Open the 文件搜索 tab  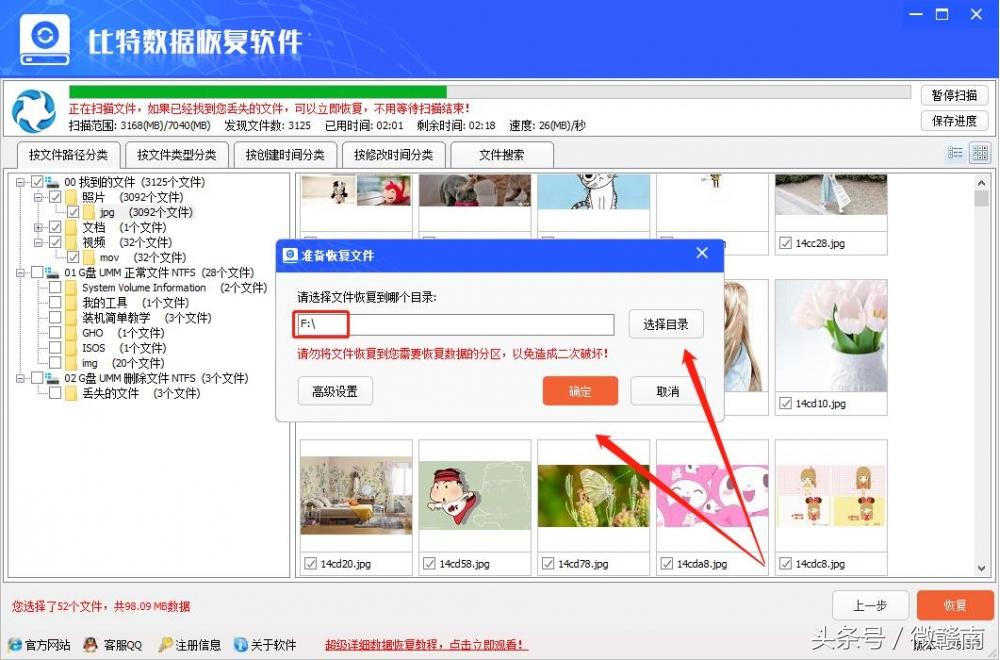(502, 155)
